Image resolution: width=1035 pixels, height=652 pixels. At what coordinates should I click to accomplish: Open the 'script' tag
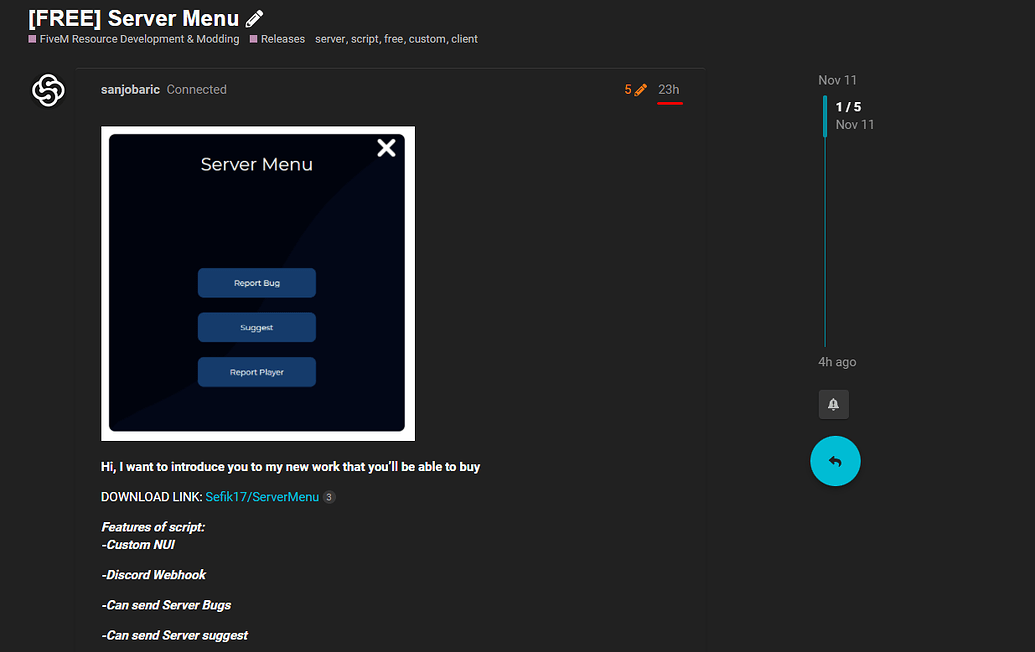[x=365, y=39]
